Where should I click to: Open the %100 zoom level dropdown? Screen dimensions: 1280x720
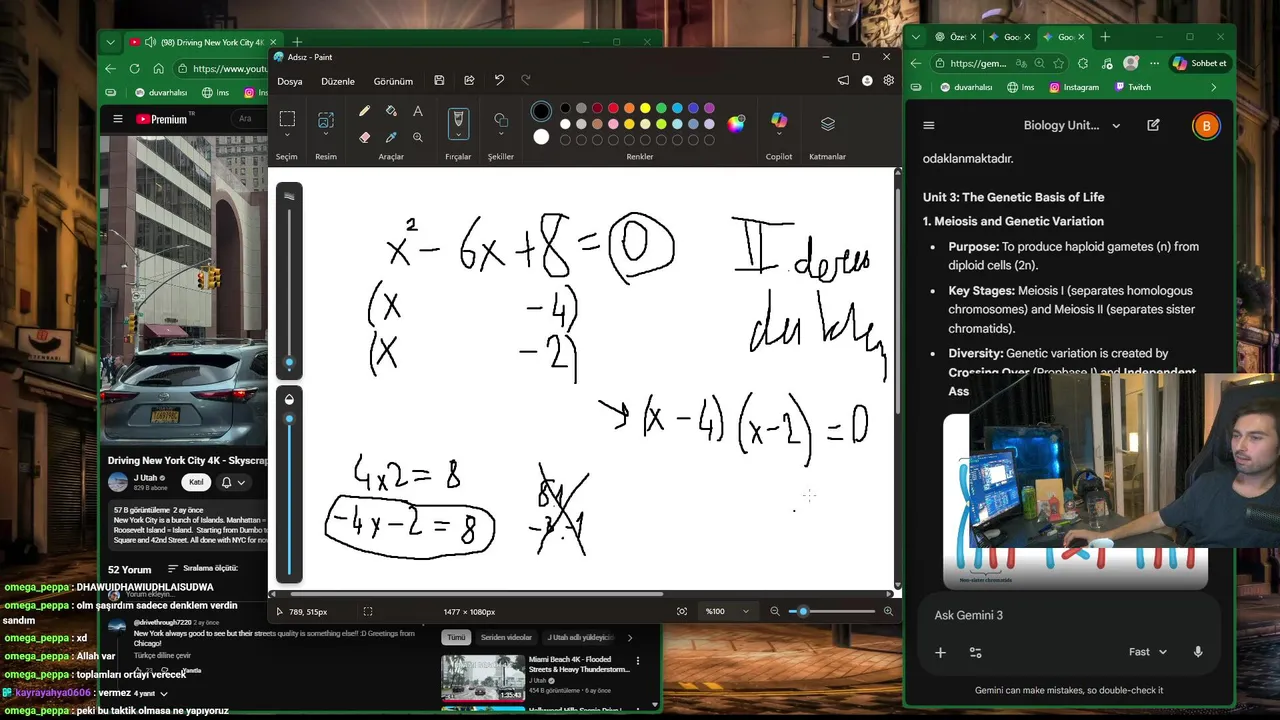[x=745, y=611]
